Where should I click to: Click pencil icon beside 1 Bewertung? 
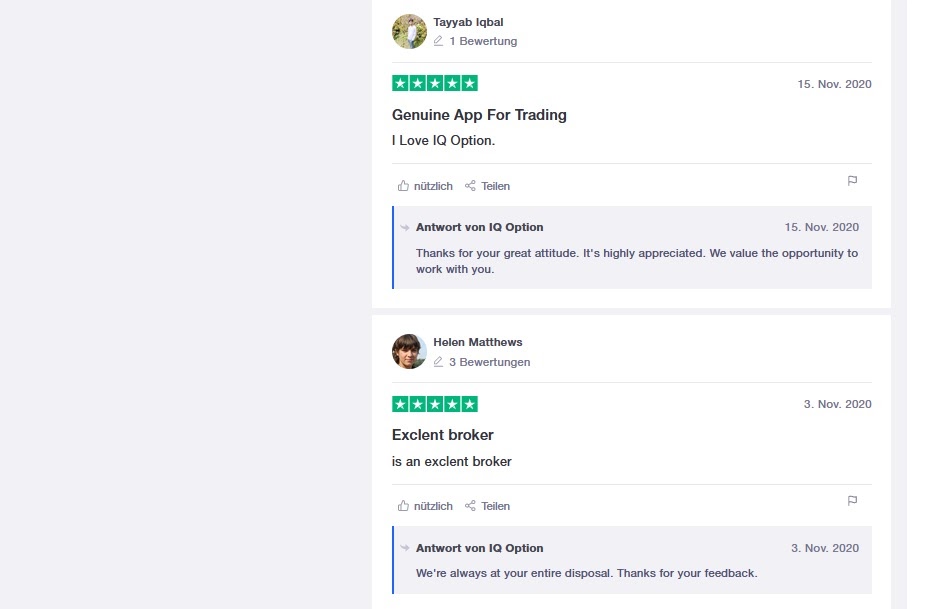tap(438, 41)
